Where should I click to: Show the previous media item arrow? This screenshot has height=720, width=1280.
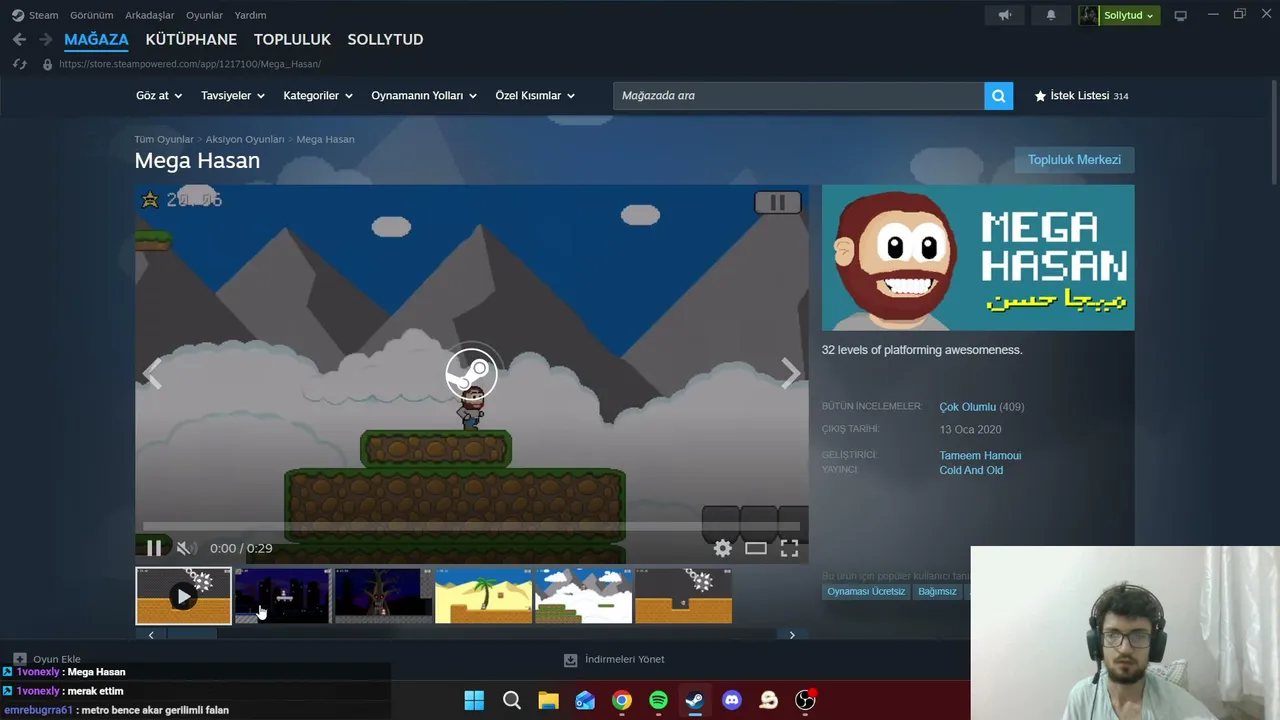coord(152,374)
